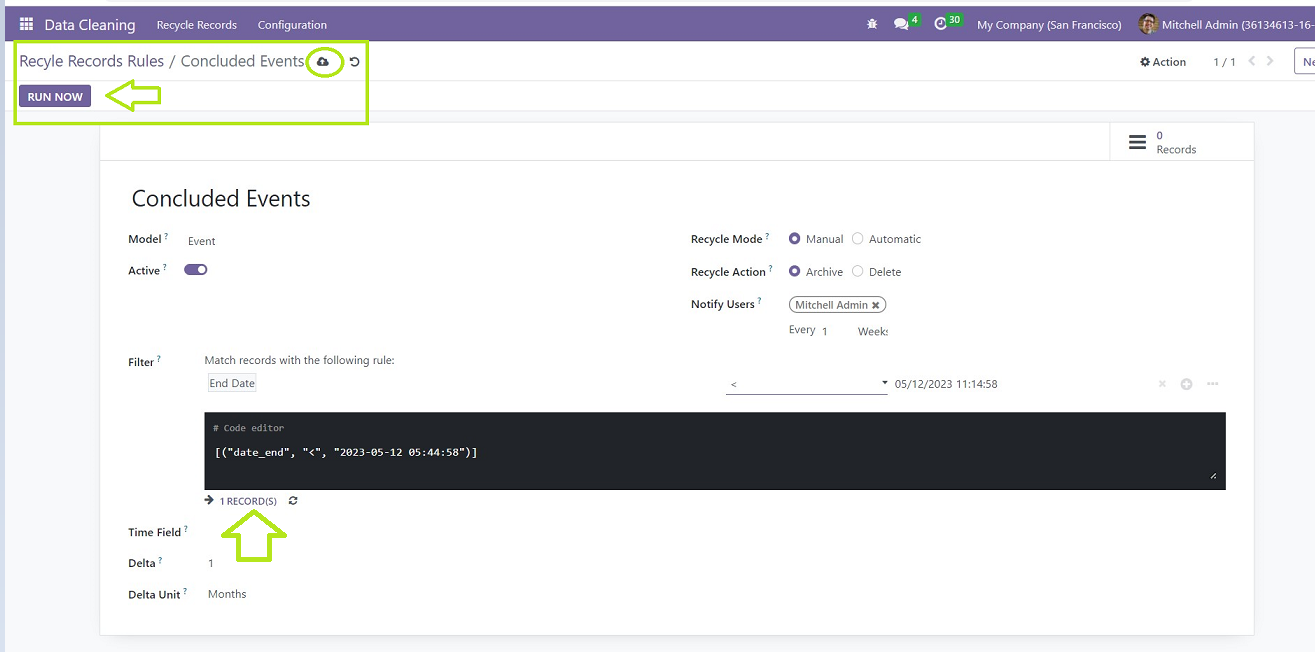
Task: Open the Records stat button
Action: [x=1181, y=142]
